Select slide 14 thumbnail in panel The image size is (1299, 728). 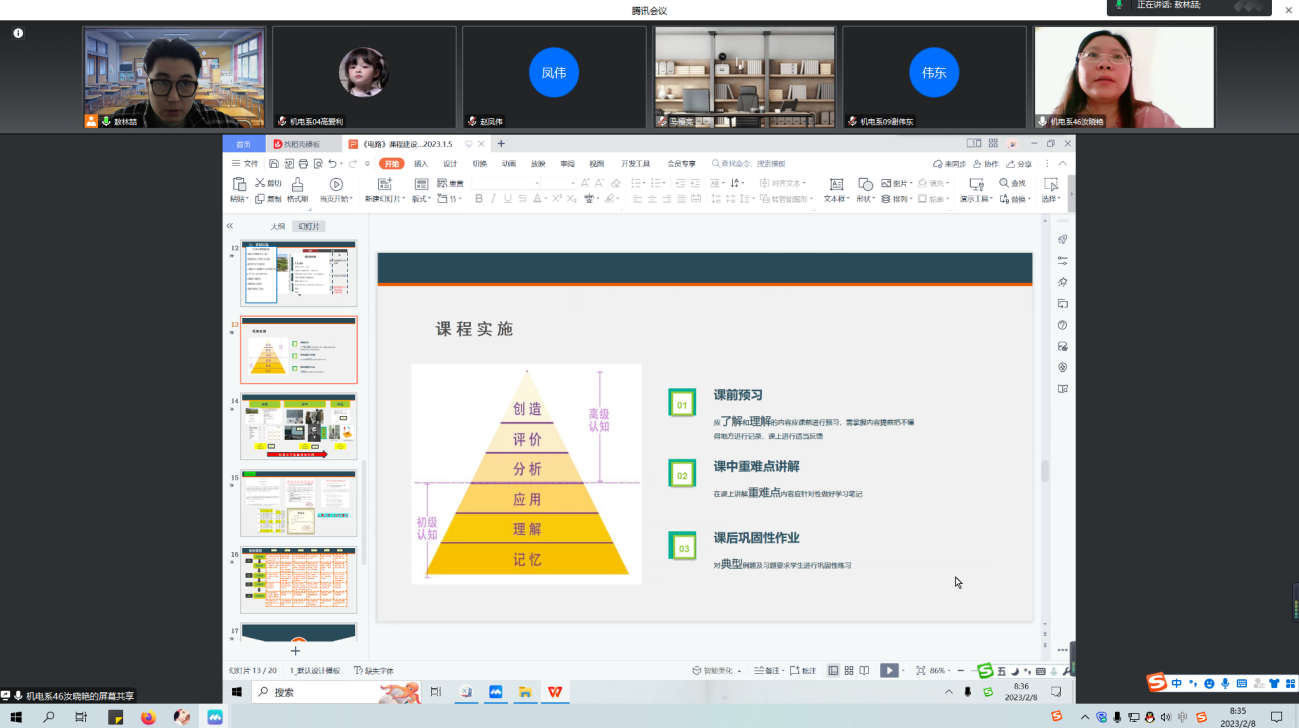[x=298, y=427]
